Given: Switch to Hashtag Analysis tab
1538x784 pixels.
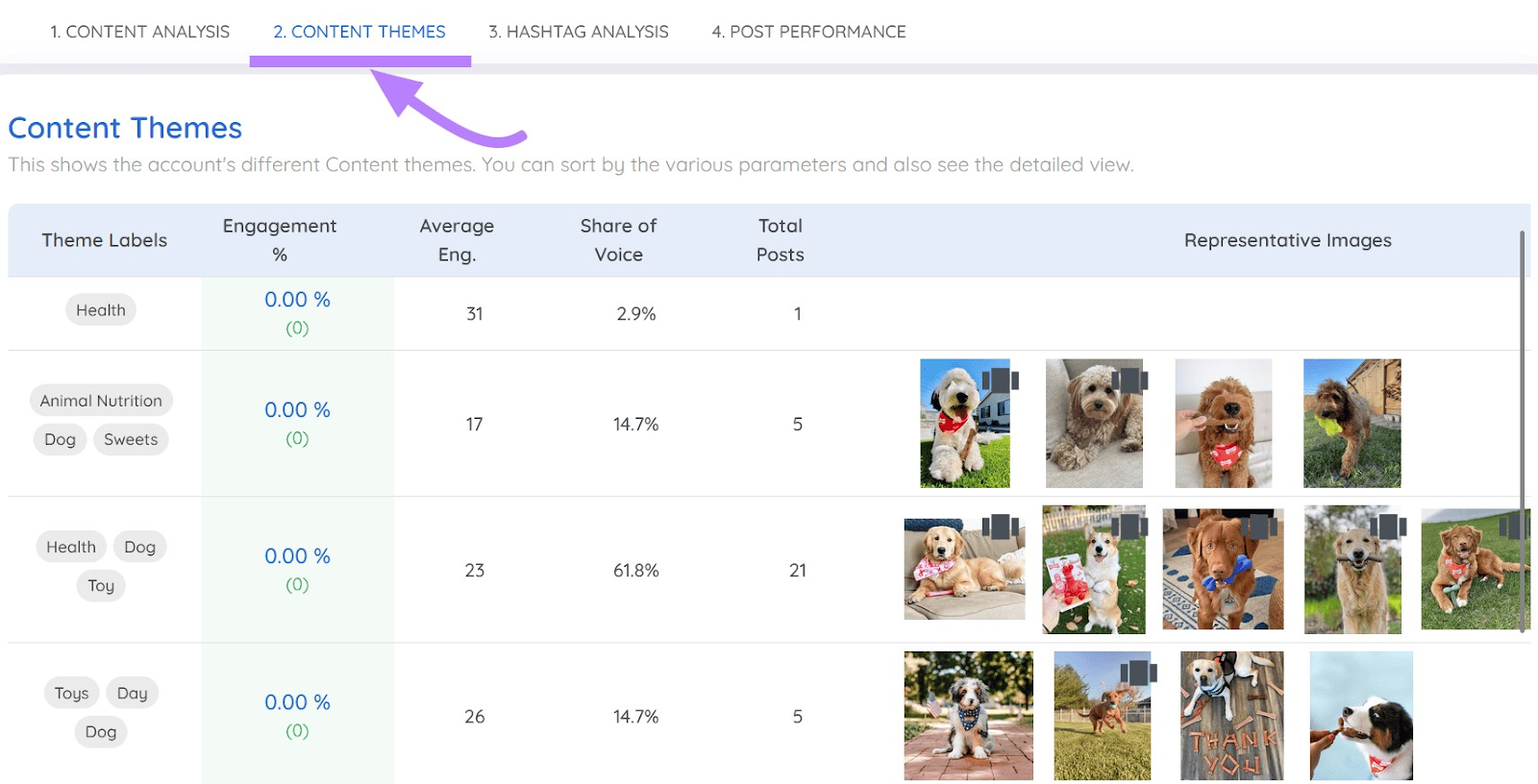Looking at the screenshot, I should click(x=579, y=32).
